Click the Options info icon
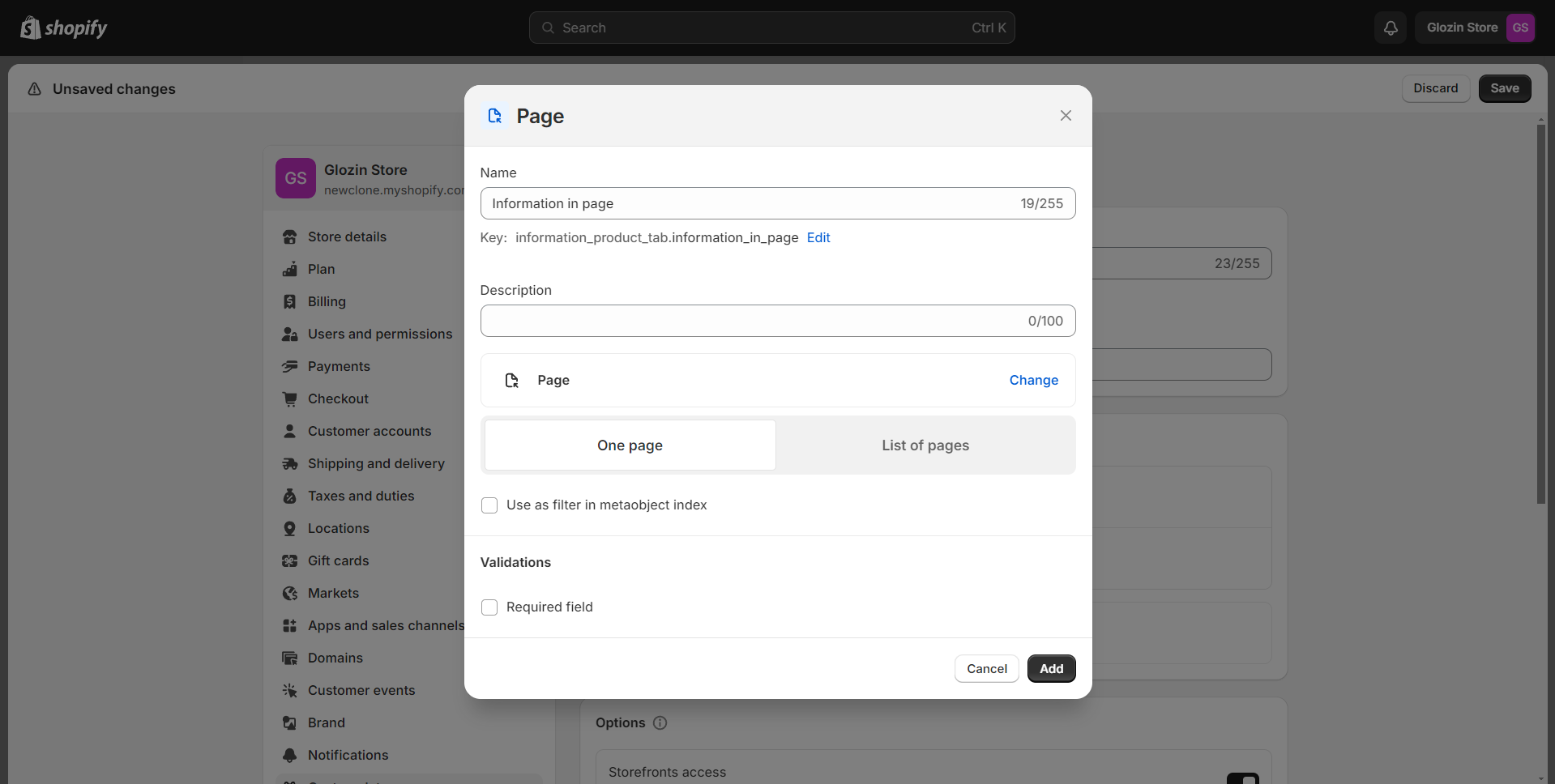The height and width of the screenshot is (784, 1555). click(660, 722)
